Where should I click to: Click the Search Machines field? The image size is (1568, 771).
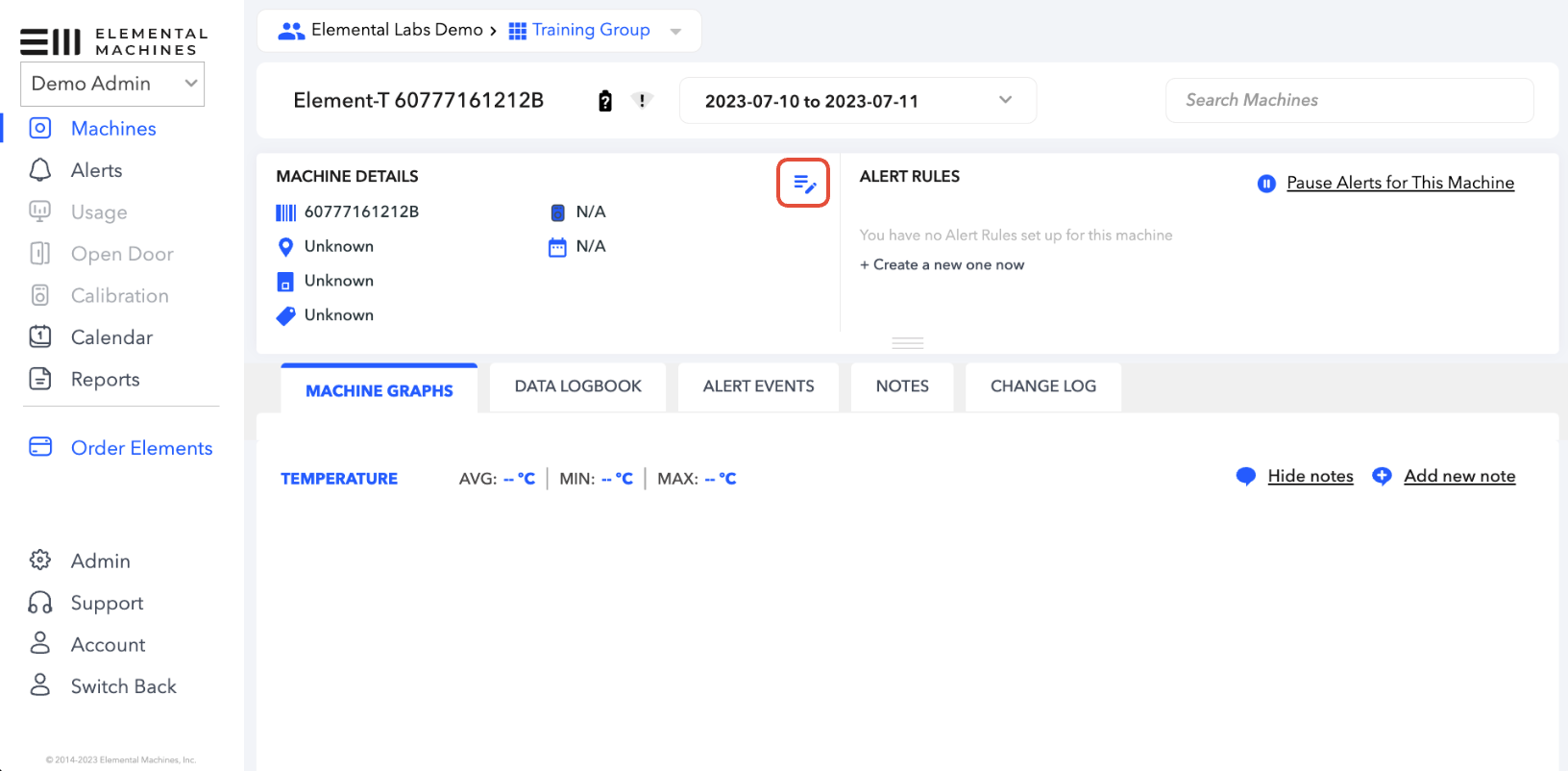[x=1349, y=100]
